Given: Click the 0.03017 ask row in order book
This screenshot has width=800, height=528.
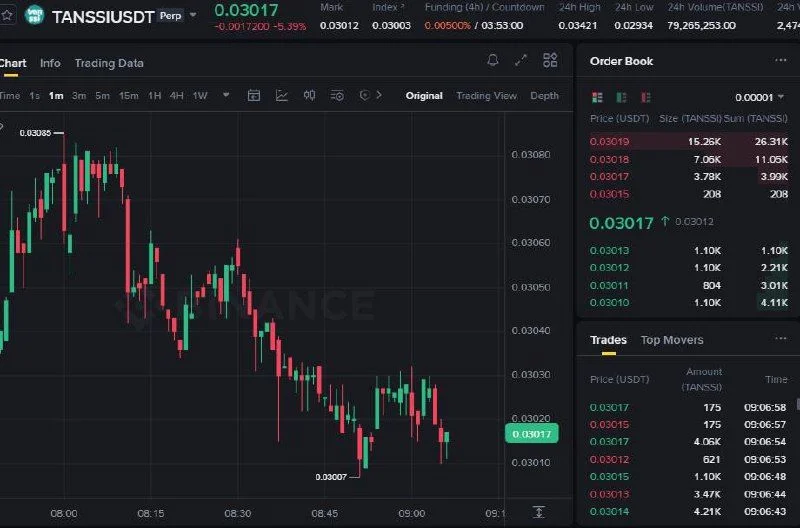Looking at the screenshot, I should (689, 177).
